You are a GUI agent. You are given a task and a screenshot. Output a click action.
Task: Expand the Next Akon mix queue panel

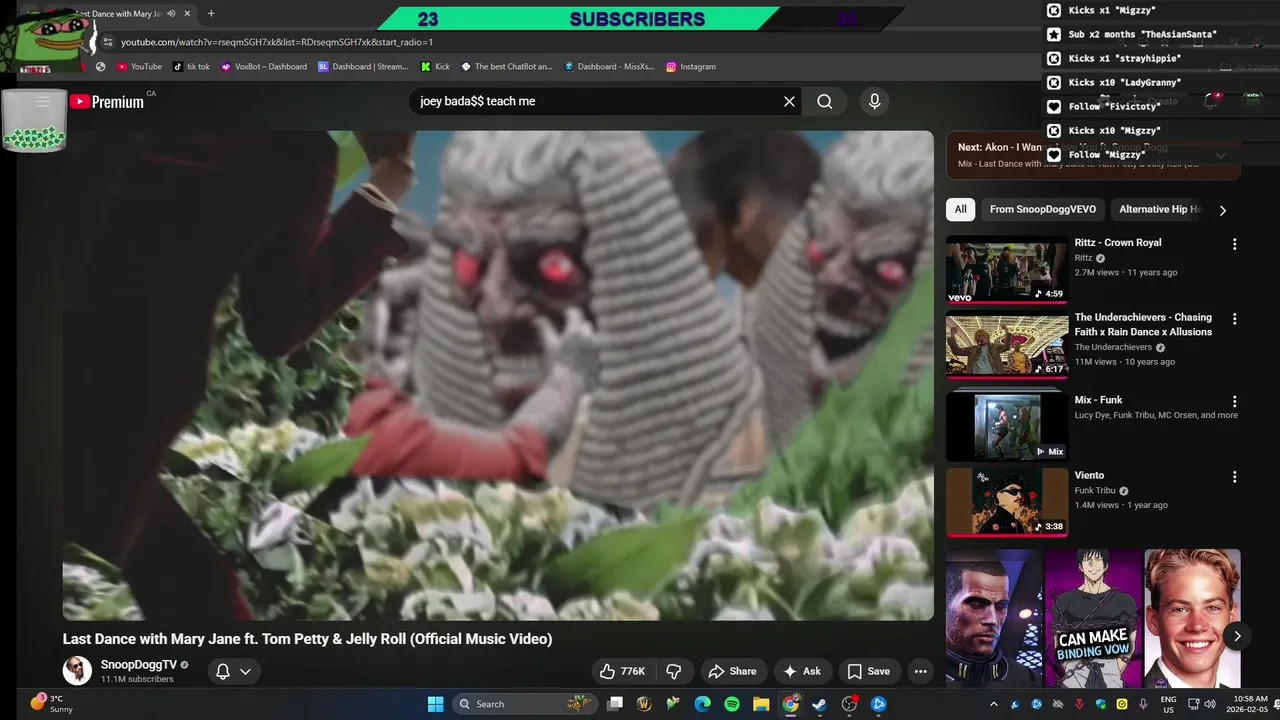(1220, 155)
